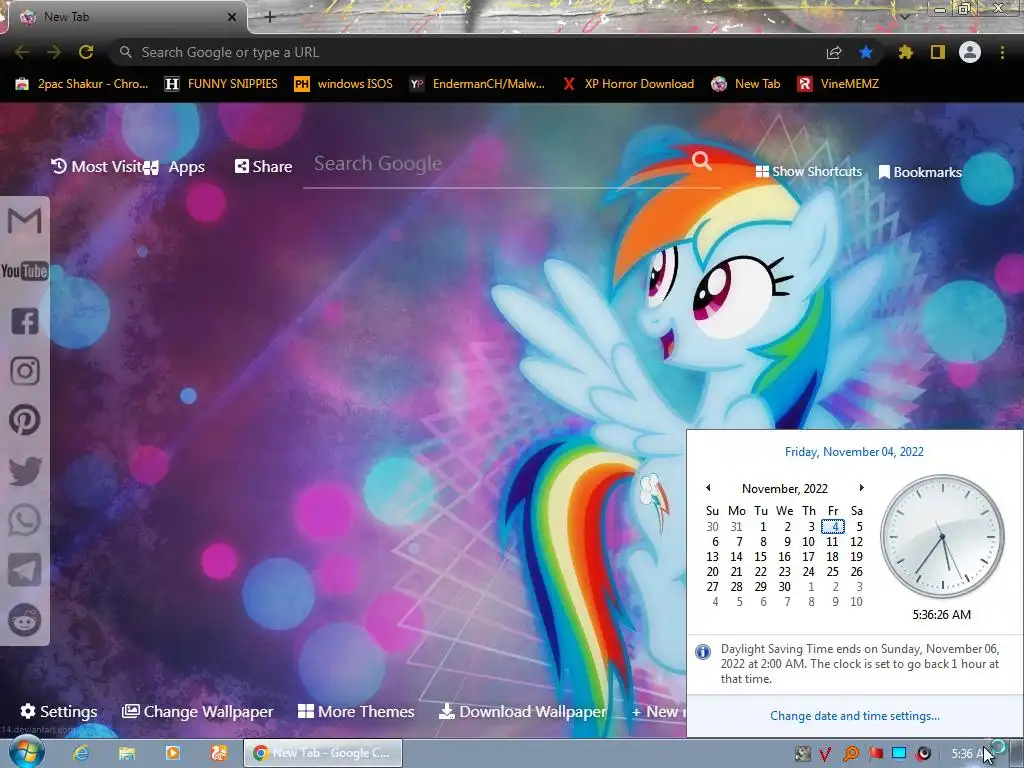Click the New Tab - Google Chrome taskbar button
The width and height of the screenshot is (1024, 768).
point(323,753)
